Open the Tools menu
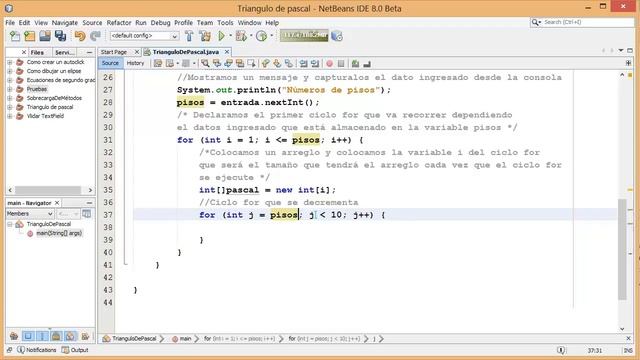Screen dimensions: 640x360 pos(225,22)
